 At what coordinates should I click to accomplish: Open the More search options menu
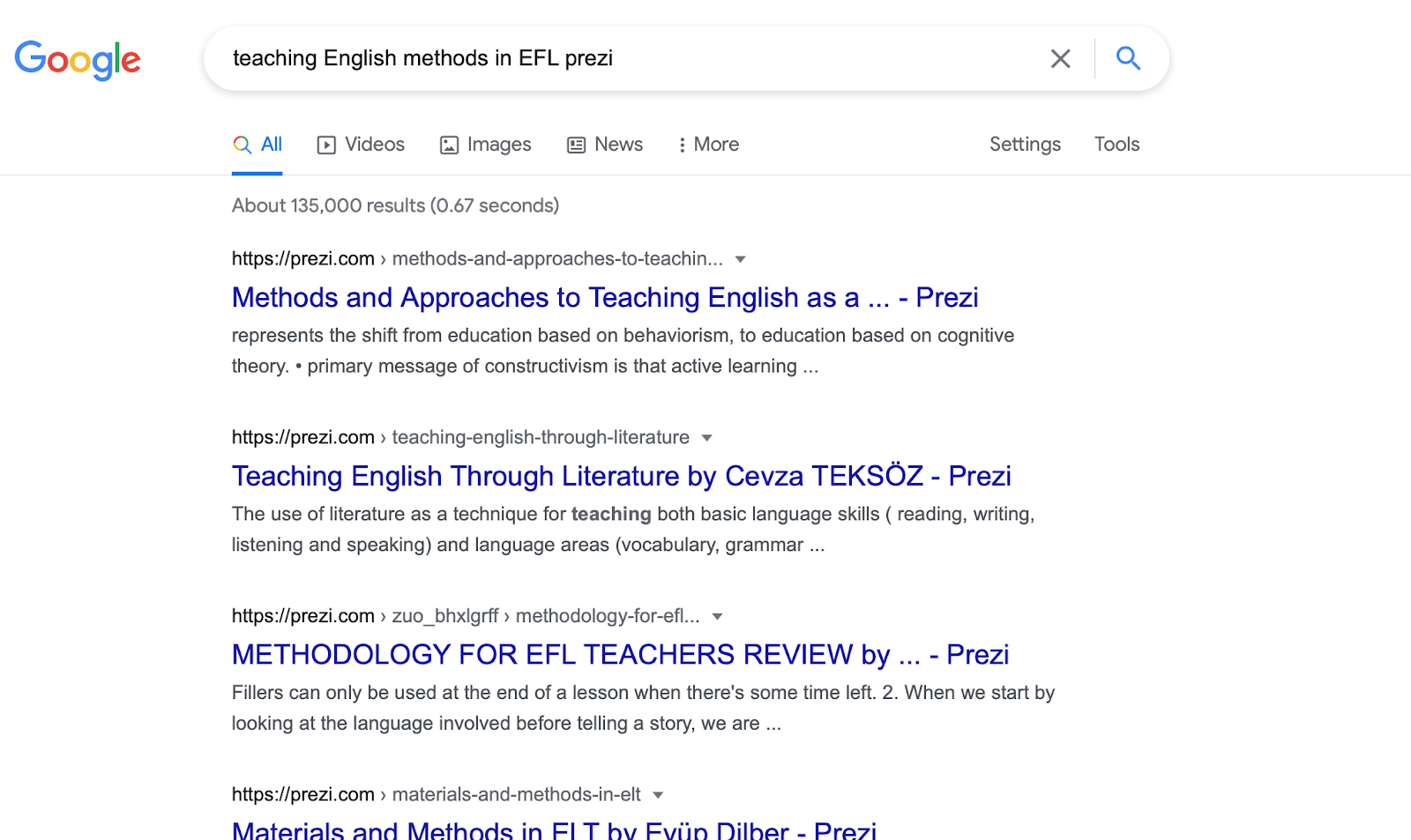point(708,145)
